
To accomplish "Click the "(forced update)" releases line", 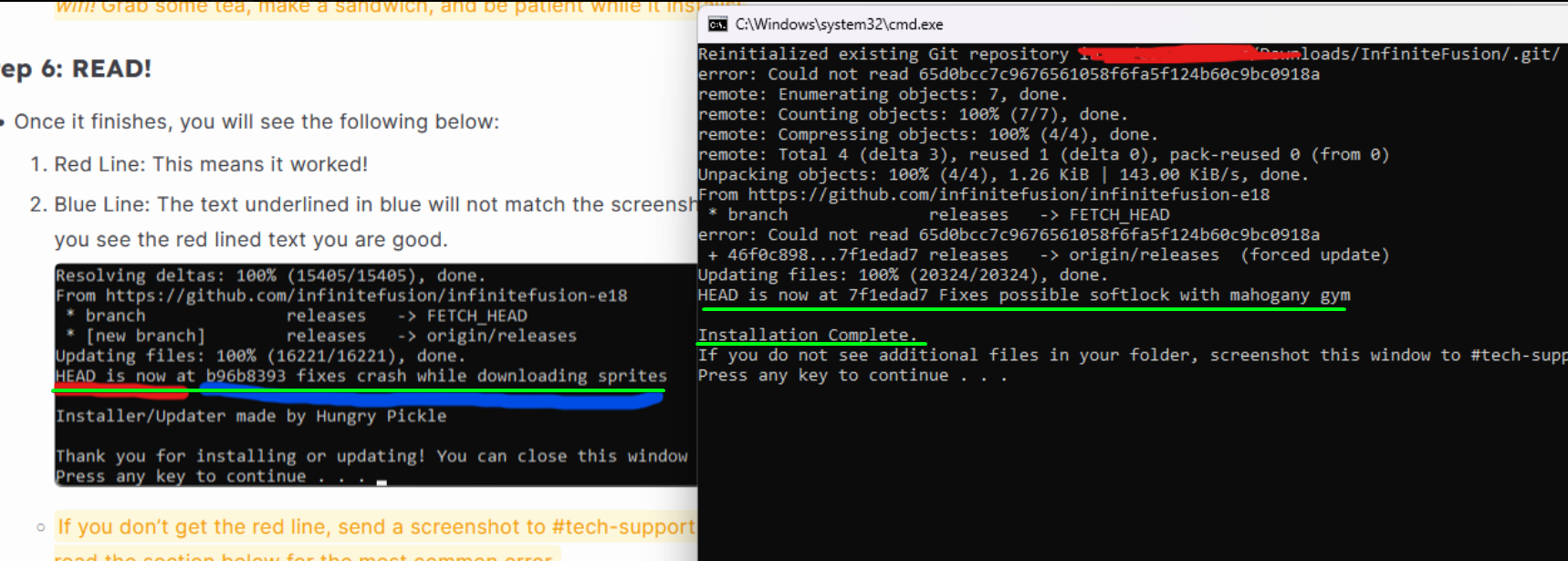I will 1049,255.
